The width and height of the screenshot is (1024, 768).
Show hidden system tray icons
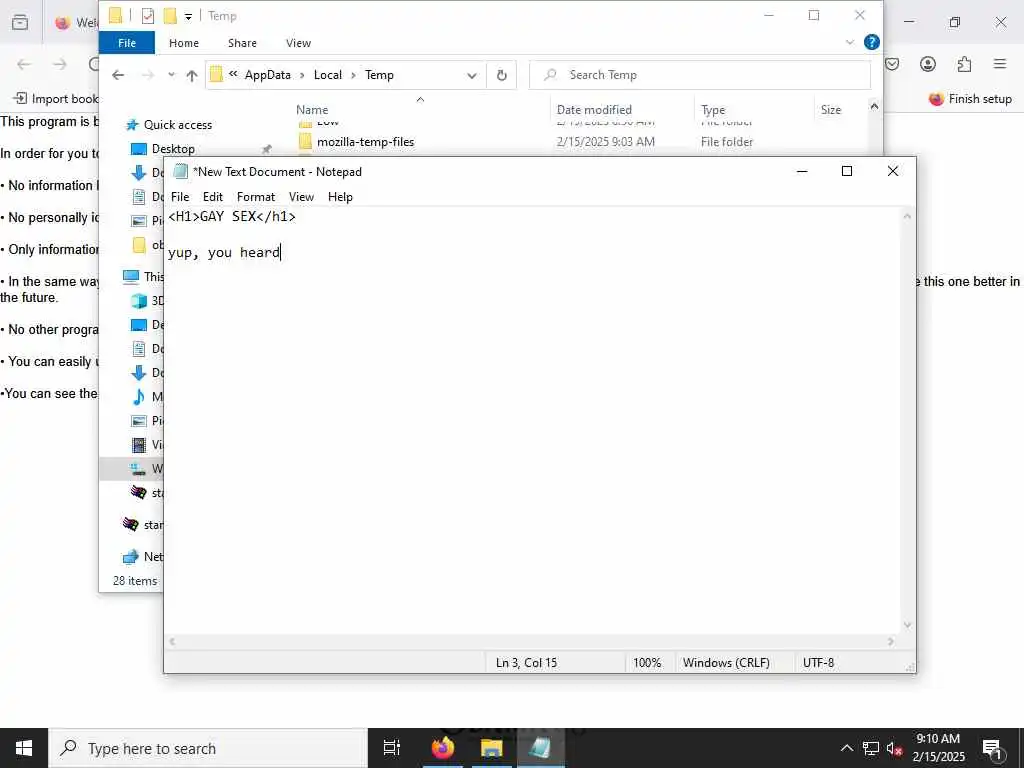pyautogui.click(x=846, y=748)
